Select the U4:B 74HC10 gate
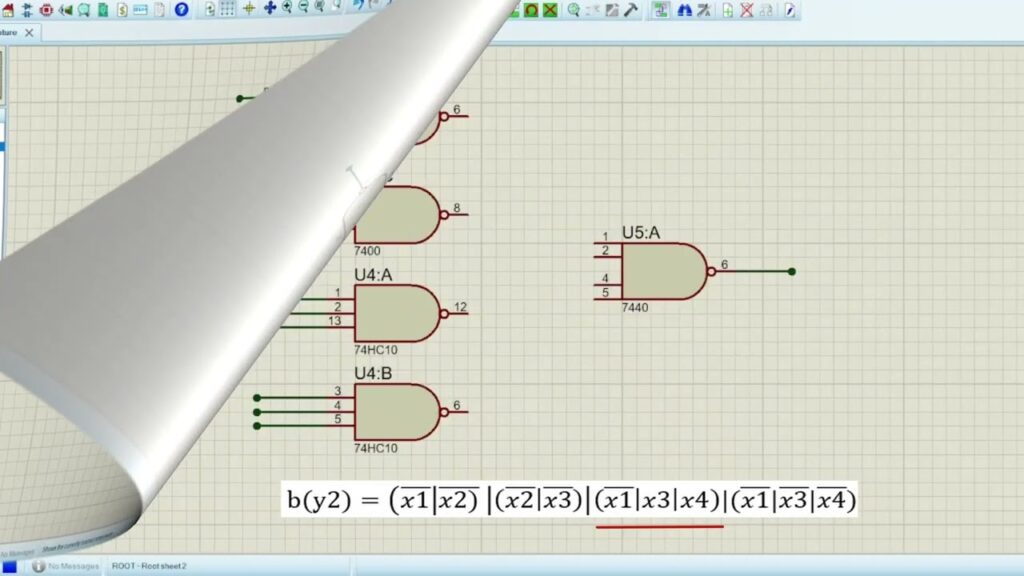1024x576 pixels. click(397, 411)
